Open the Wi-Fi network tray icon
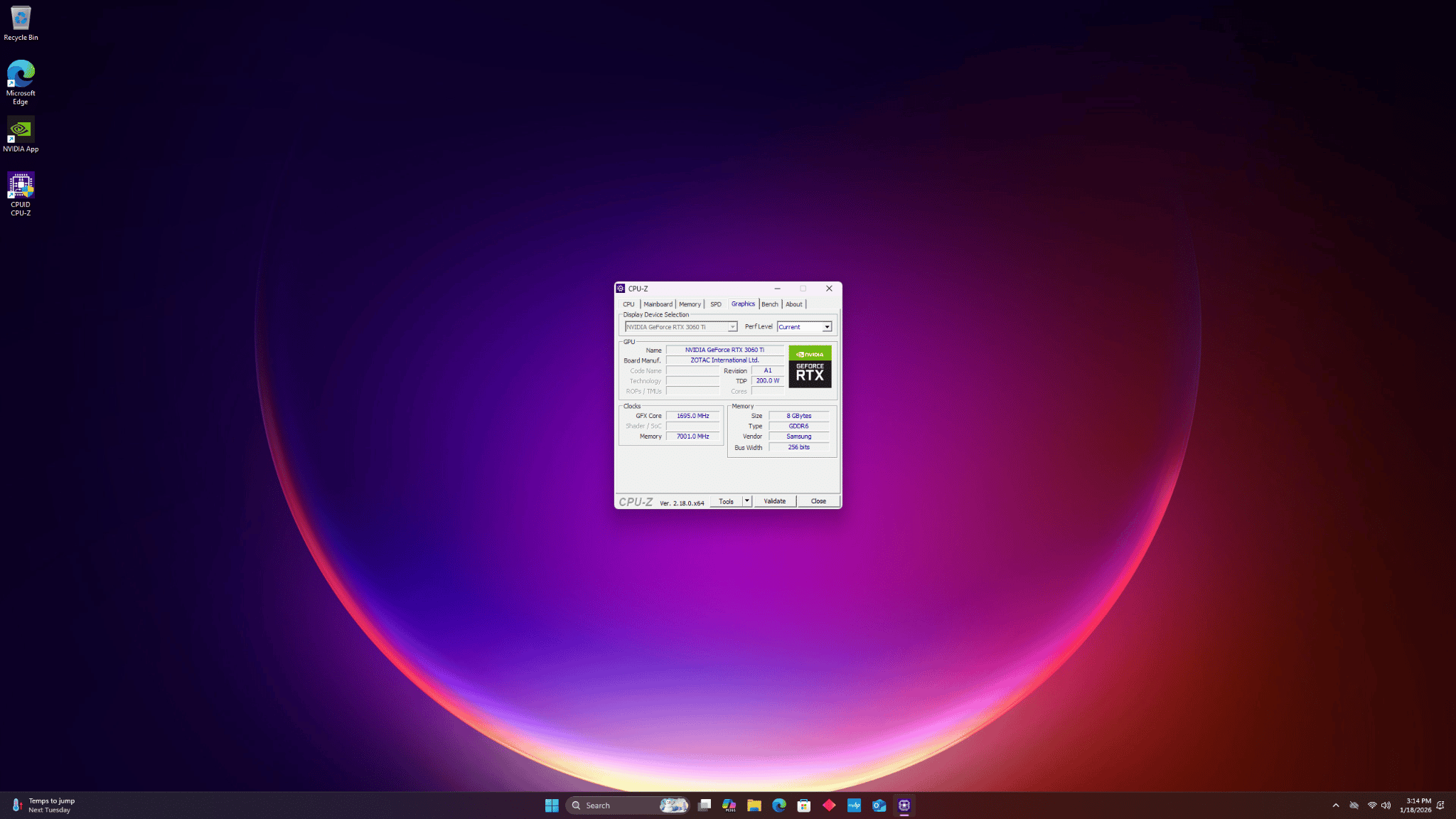 (x=1372, y=805)
